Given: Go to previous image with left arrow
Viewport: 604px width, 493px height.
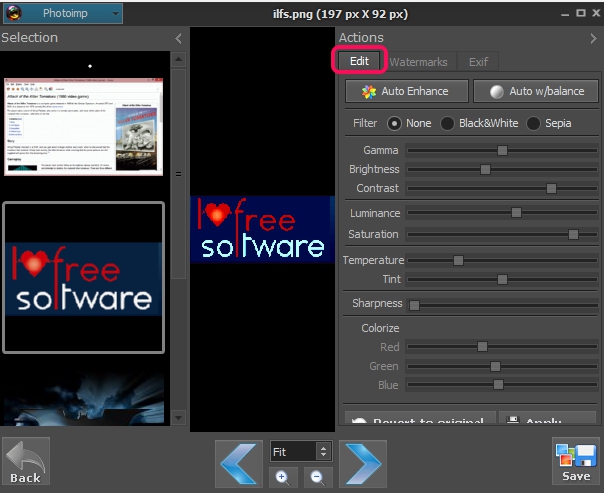Looking at the screenshot, I should click(239, 463).
